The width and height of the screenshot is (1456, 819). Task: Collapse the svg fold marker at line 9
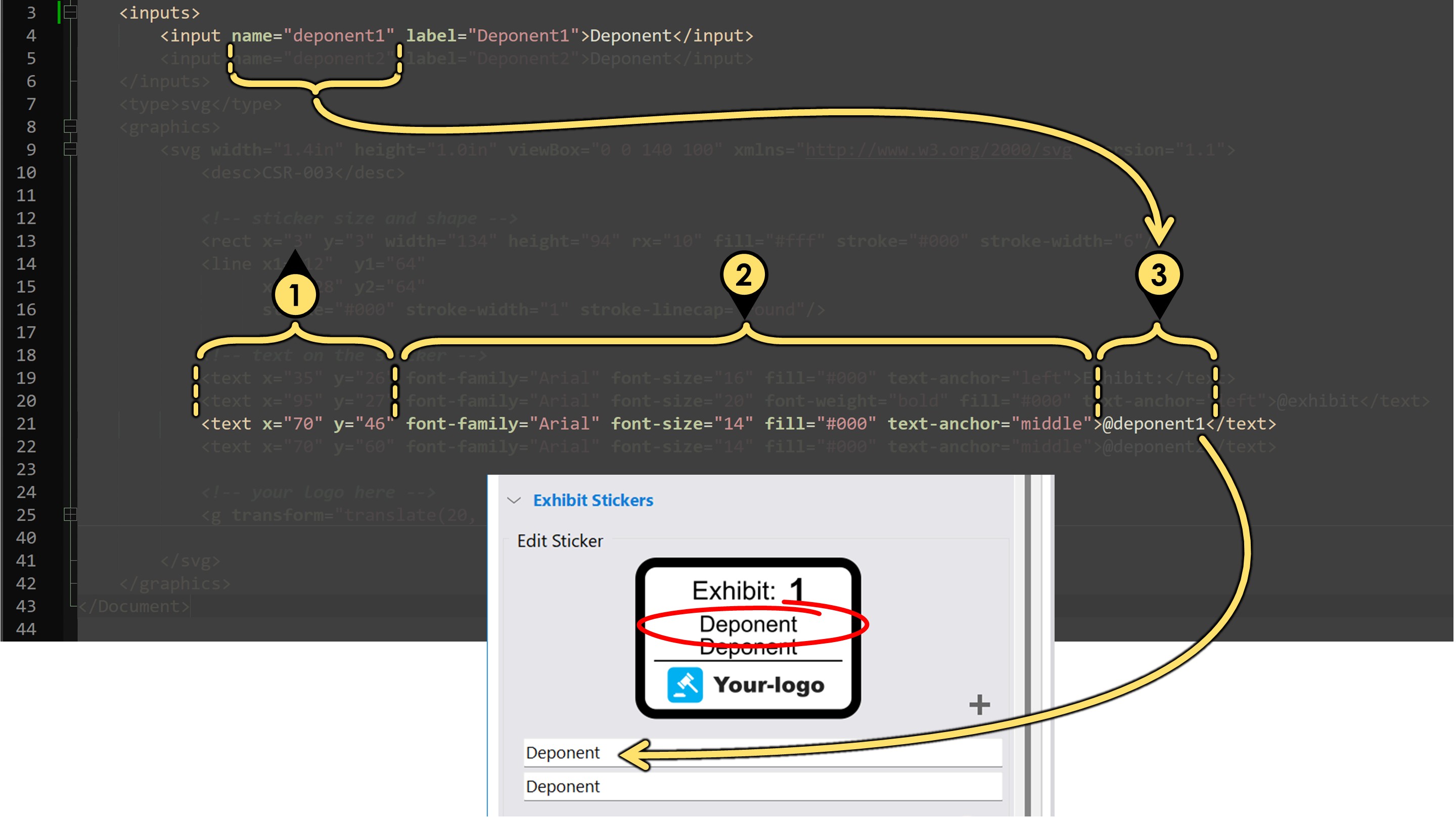click(x=70, y=149)
